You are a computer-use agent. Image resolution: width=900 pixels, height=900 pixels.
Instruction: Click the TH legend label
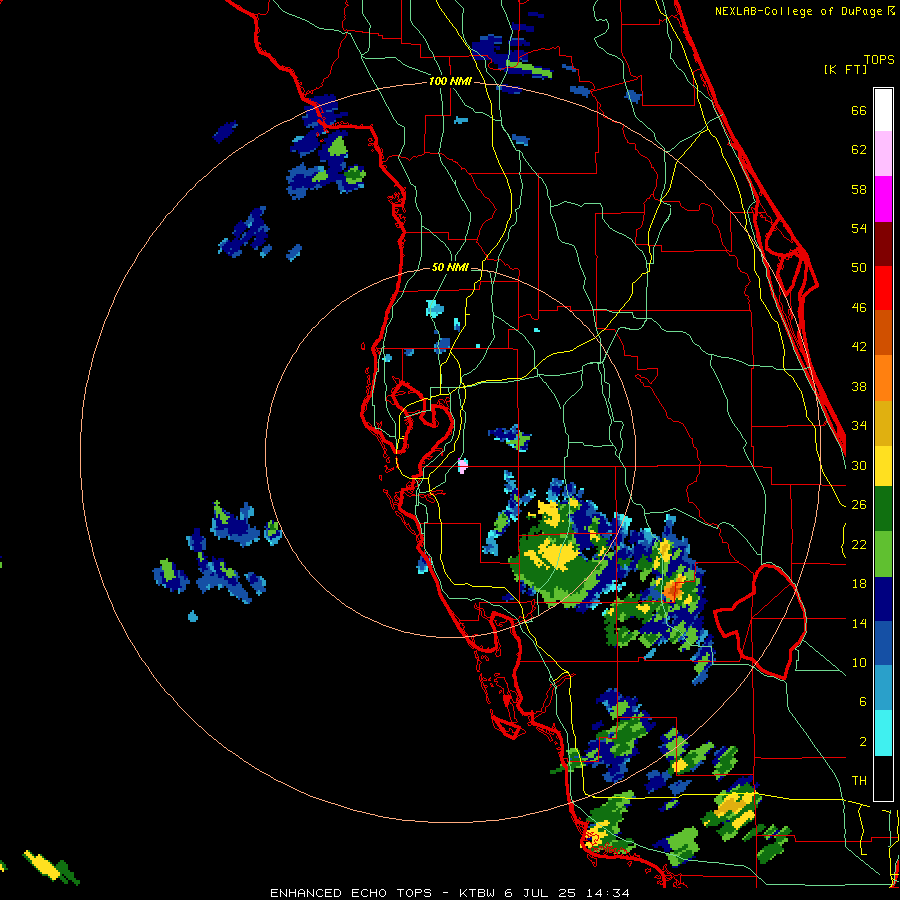859,781
